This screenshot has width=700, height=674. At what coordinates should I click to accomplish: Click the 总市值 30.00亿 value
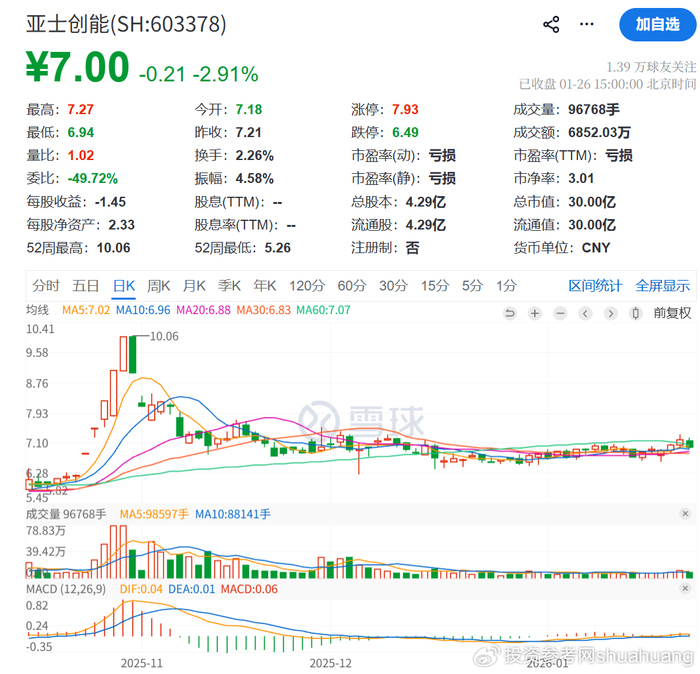(x=592, y=202)
